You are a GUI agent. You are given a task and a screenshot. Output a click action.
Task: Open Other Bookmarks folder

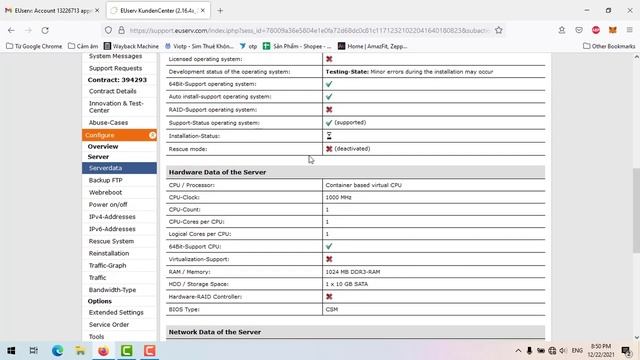(x=609, y=46)
